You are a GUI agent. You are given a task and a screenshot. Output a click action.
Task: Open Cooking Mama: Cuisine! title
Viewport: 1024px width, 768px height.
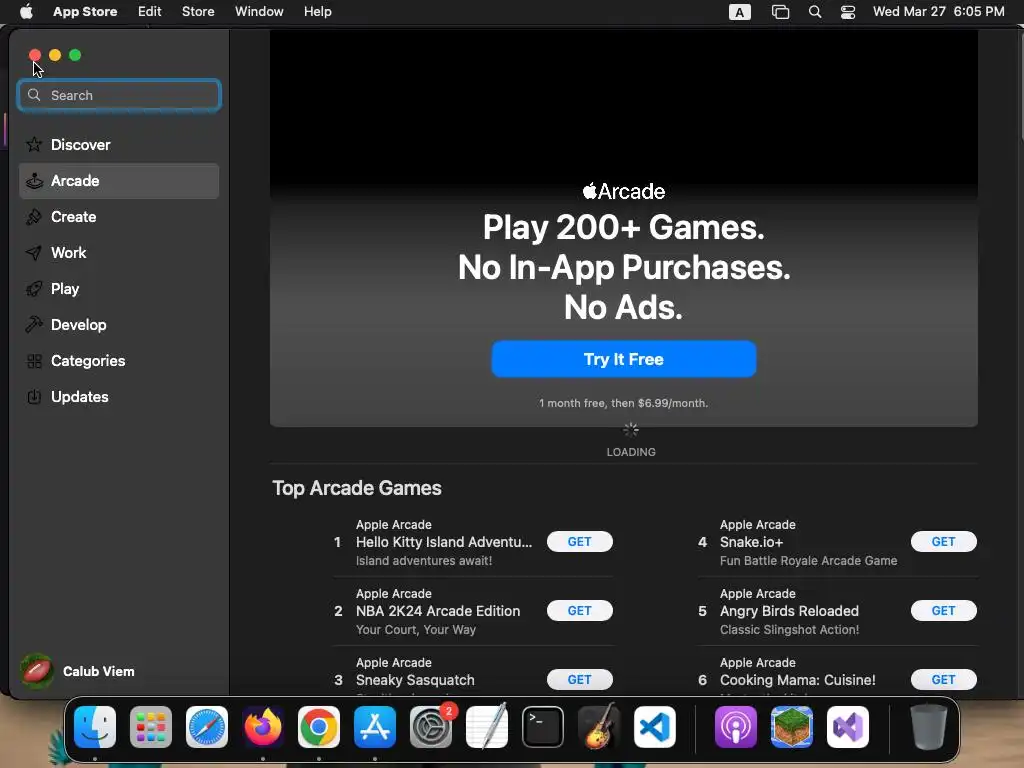point(798,680)
